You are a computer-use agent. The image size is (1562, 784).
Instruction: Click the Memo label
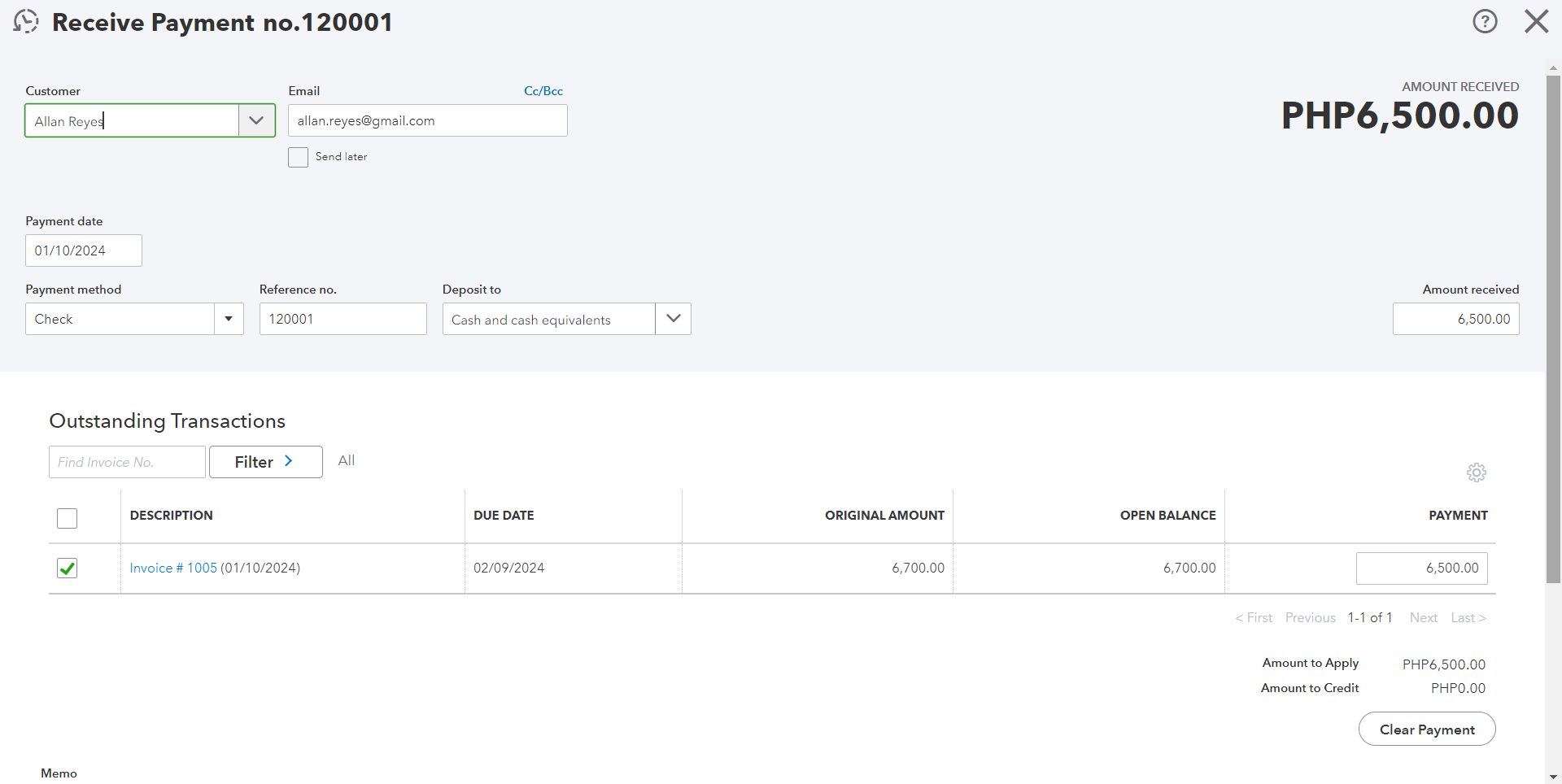(x=59, y=773)
